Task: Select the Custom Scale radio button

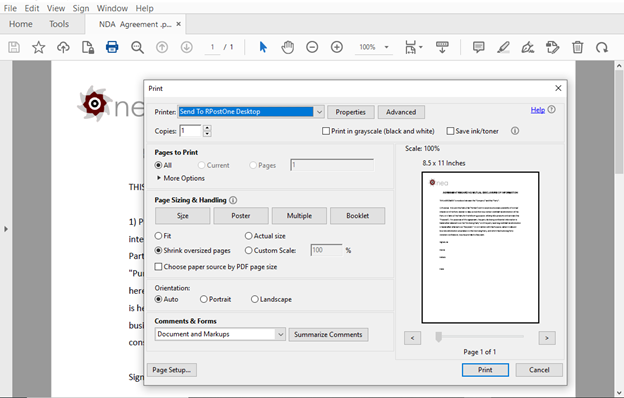Action: click(x=249, y=250)
